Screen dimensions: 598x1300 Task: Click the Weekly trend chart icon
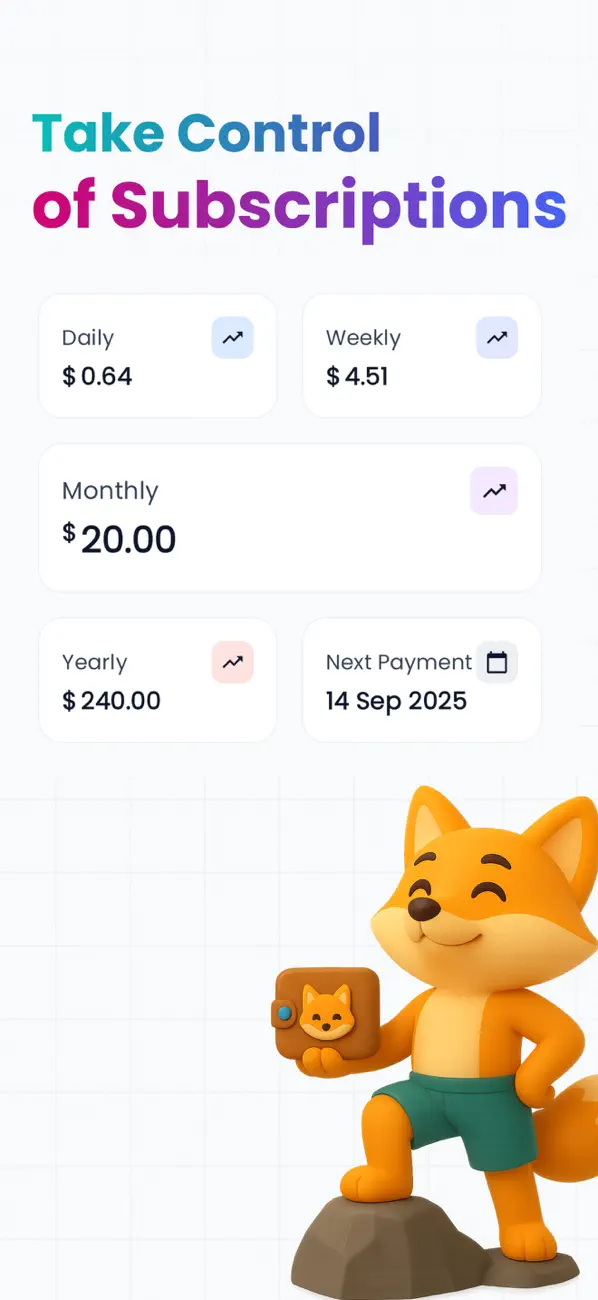point(497,338)
